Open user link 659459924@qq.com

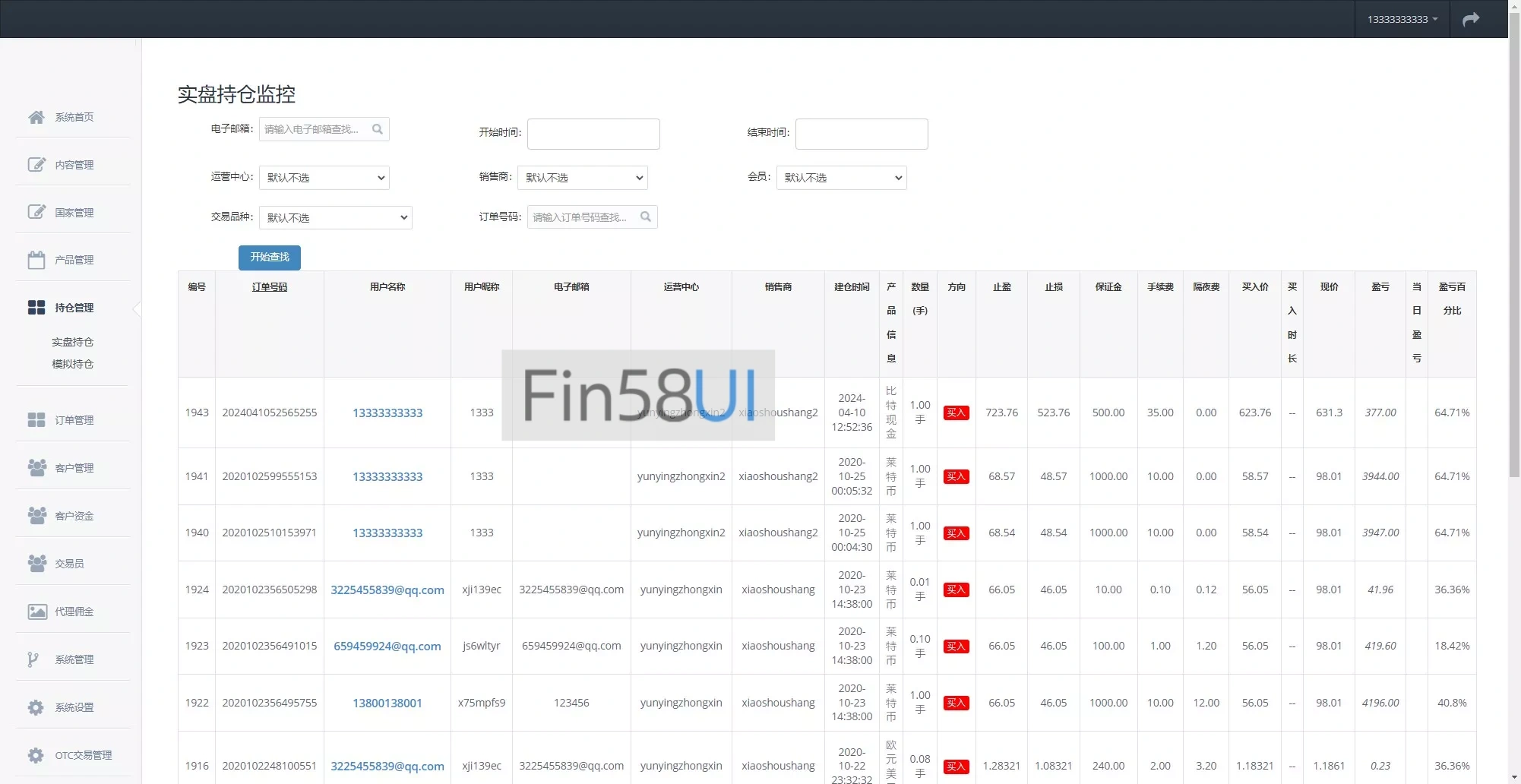click(387, 646)
